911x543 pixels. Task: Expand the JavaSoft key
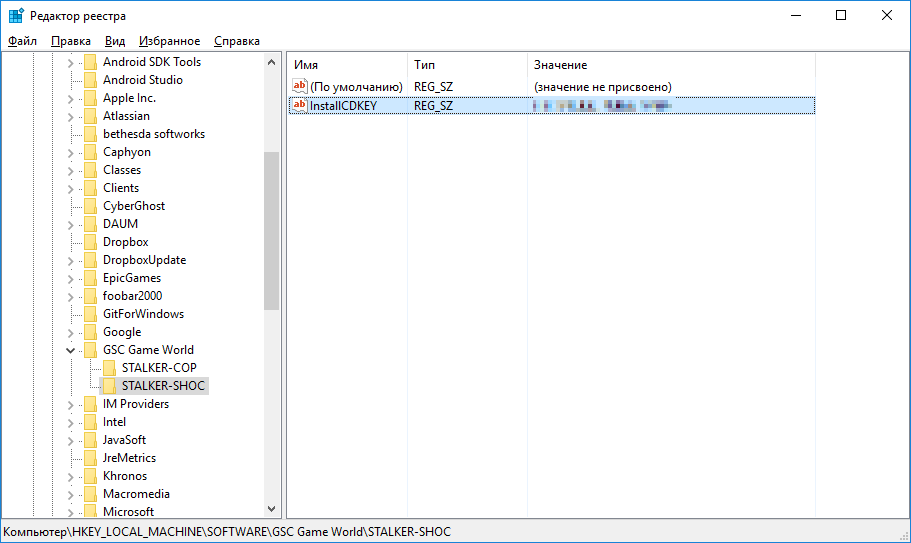(70, 441)
